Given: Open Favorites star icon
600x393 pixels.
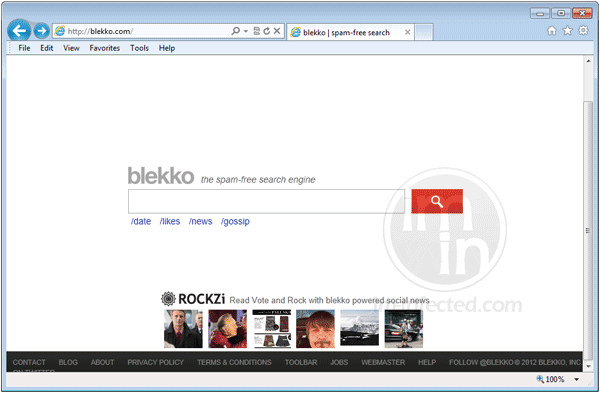Looking at the screenshot, I should click(x=567, y=31).
